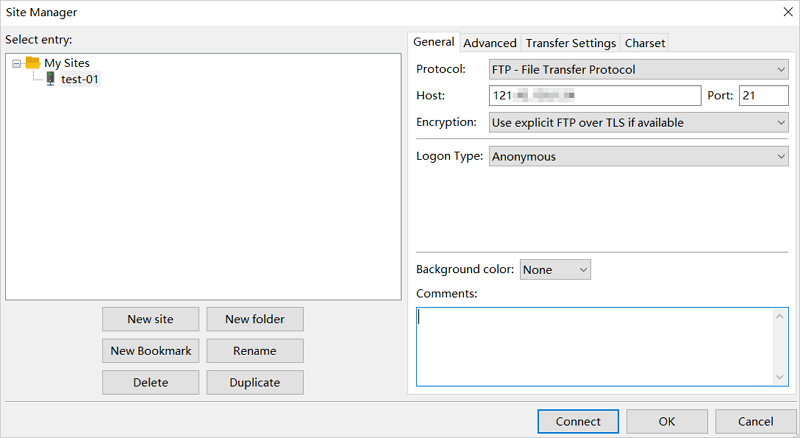The image size is (800, 438).
Task: Open the Encryption dropdown
Action: coord(639,123)
